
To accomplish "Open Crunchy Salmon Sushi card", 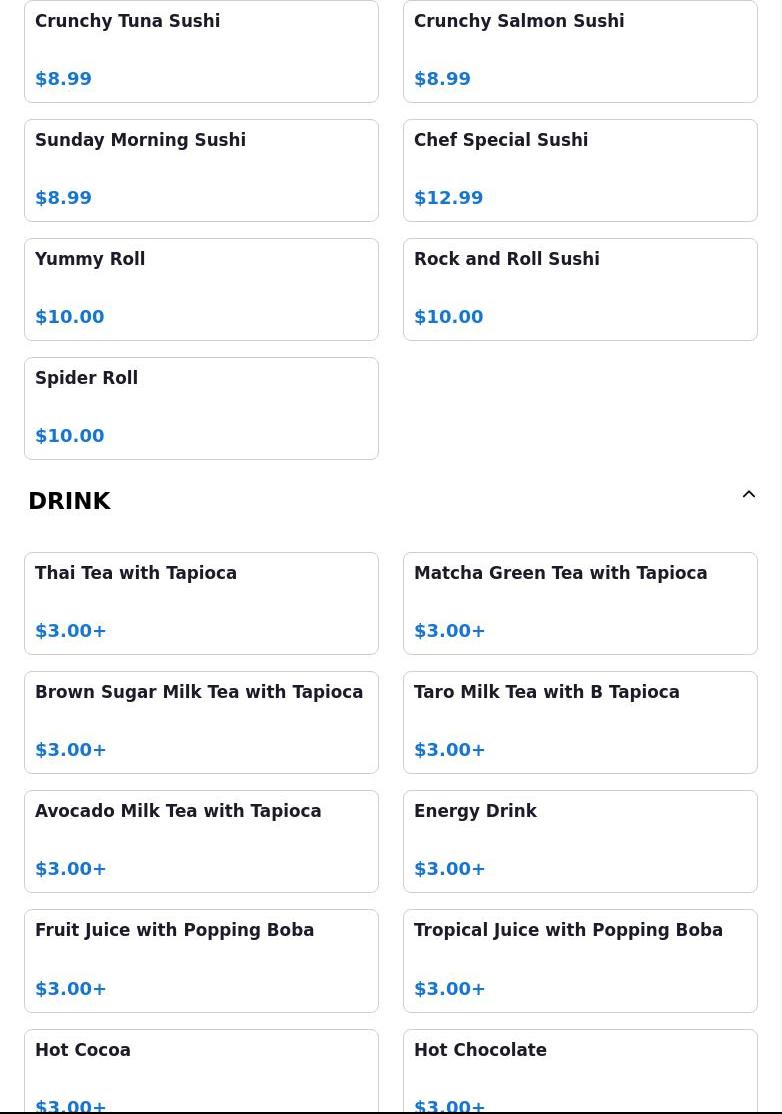I will pos(580,51).
